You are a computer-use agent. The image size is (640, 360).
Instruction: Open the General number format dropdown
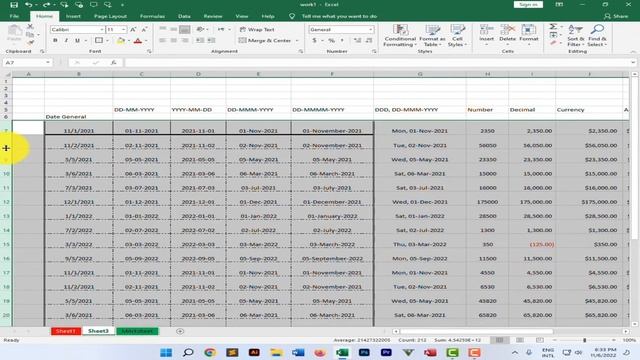point(371,29)
